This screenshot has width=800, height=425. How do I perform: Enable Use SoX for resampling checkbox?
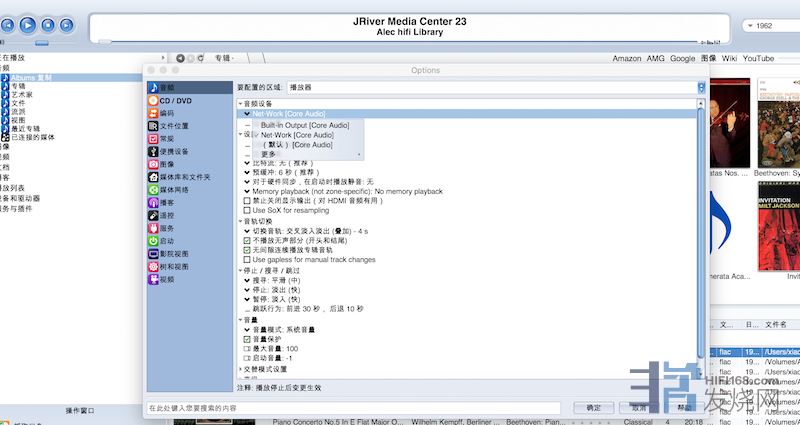coord(248,210)
